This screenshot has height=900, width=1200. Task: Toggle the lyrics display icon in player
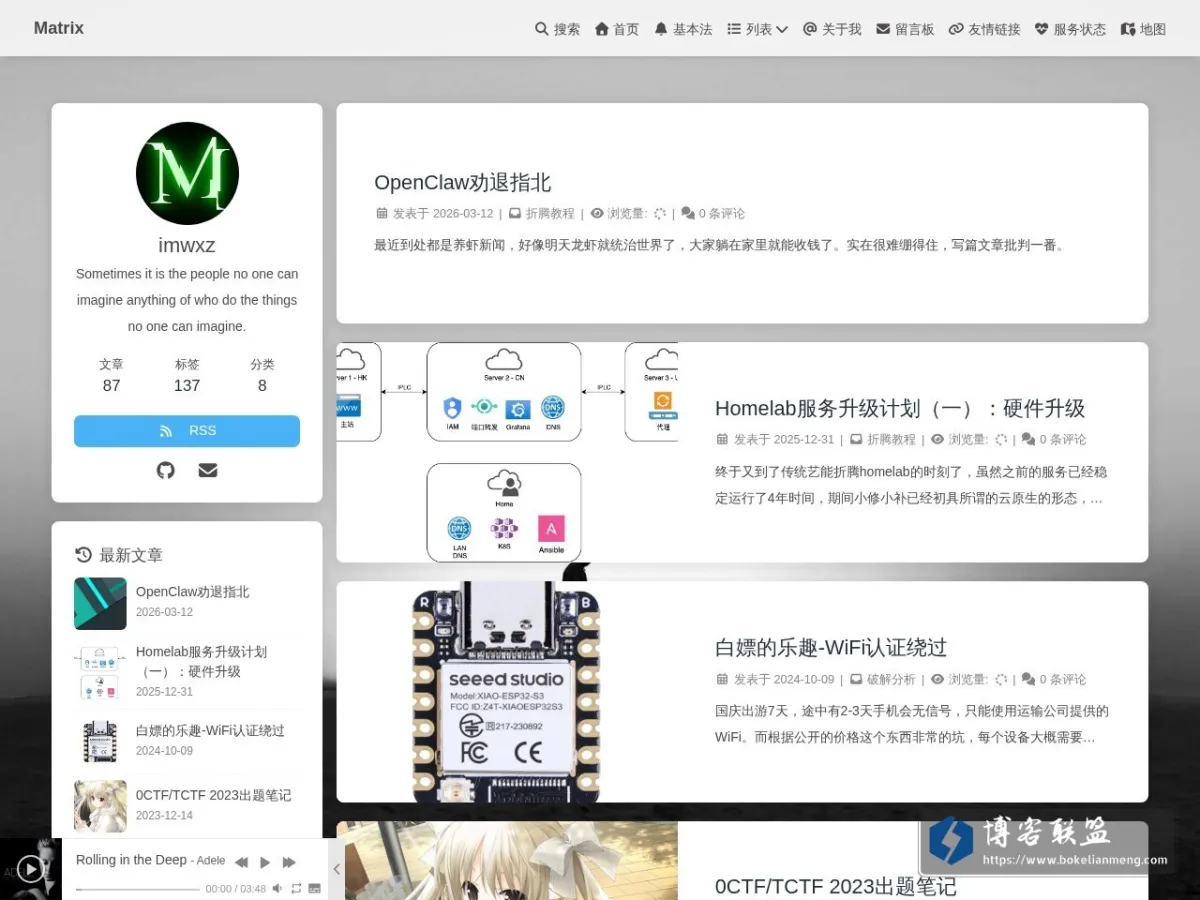tap(314, 888)
